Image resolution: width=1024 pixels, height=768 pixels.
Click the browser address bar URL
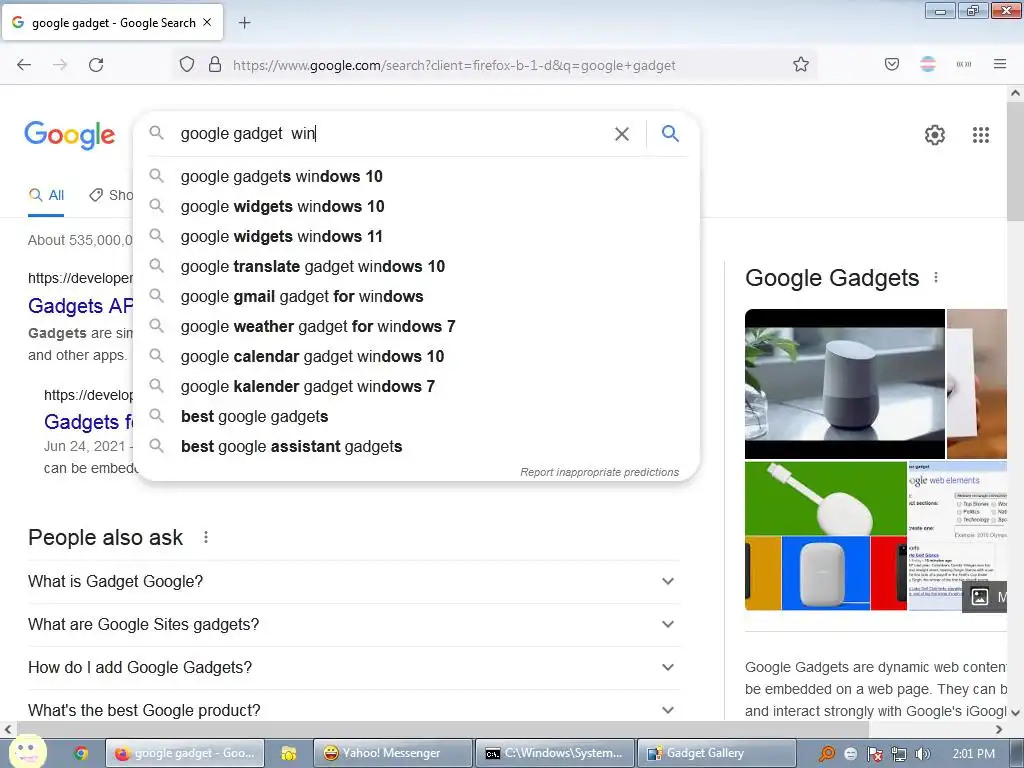454,65
